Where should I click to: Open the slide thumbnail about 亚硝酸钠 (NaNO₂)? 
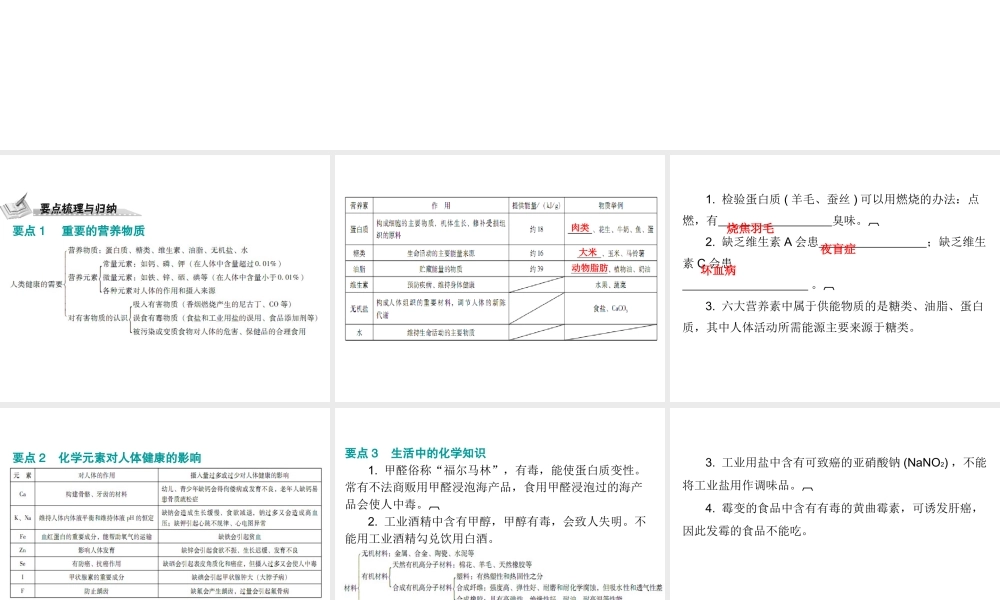pos(835,504)
